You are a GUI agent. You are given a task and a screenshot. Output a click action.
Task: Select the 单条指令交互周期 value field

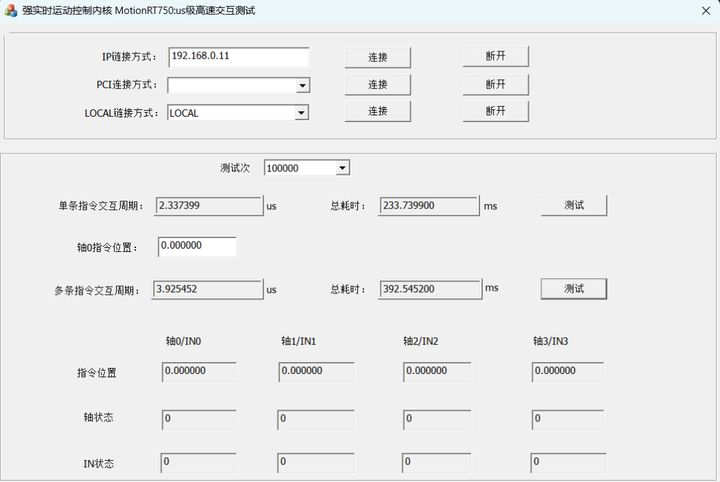[x=208, y=206]
